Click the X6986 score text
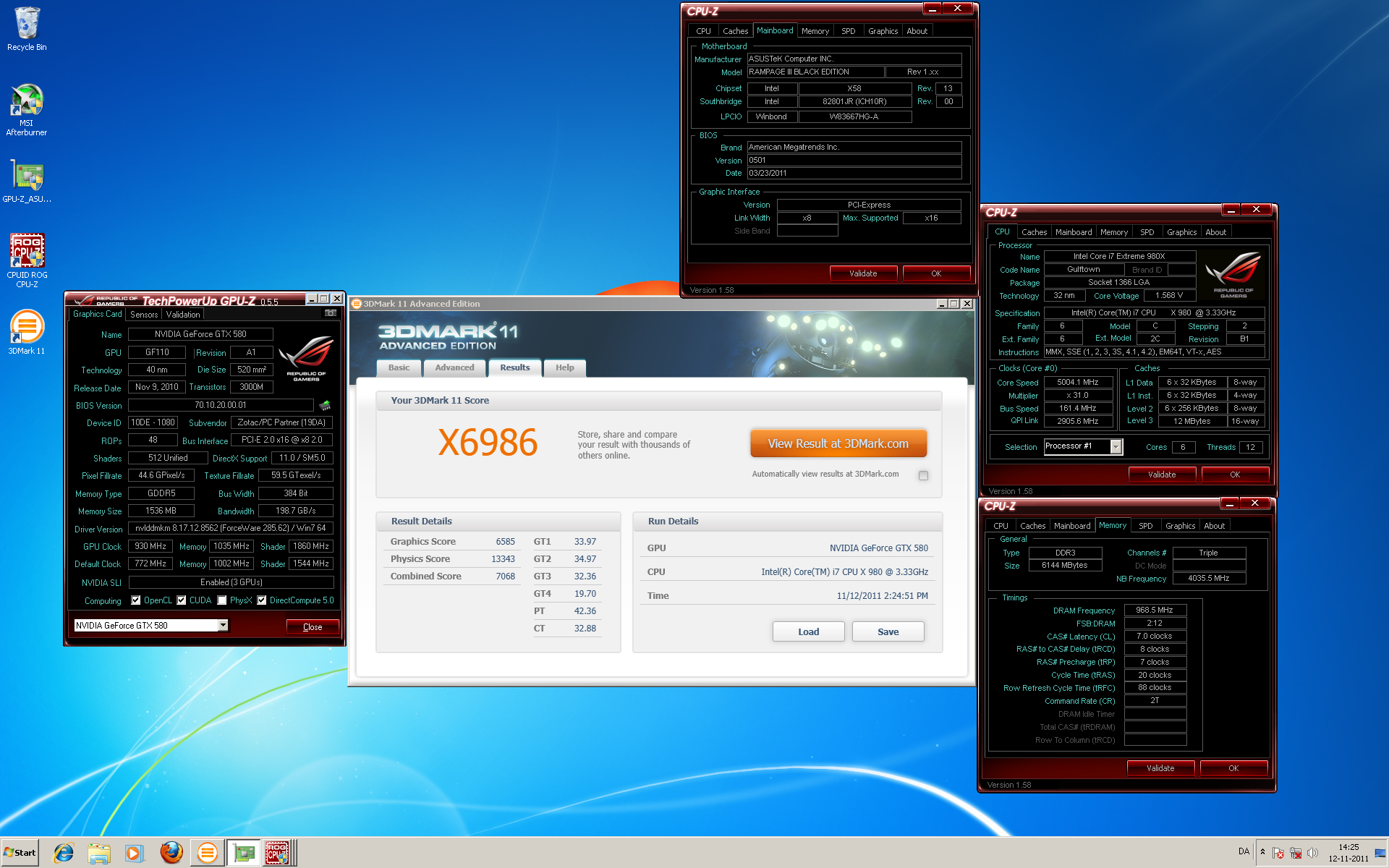The width and height of the screenshot is (1389, 868). point(488,442)
